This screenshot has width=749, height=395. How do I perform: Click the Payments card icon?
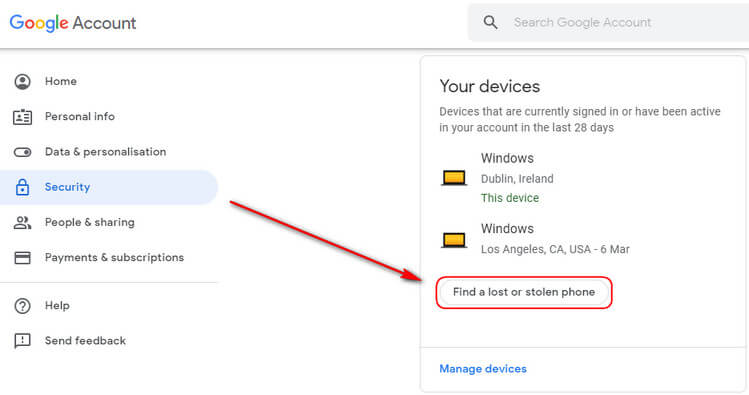point(22,258)
